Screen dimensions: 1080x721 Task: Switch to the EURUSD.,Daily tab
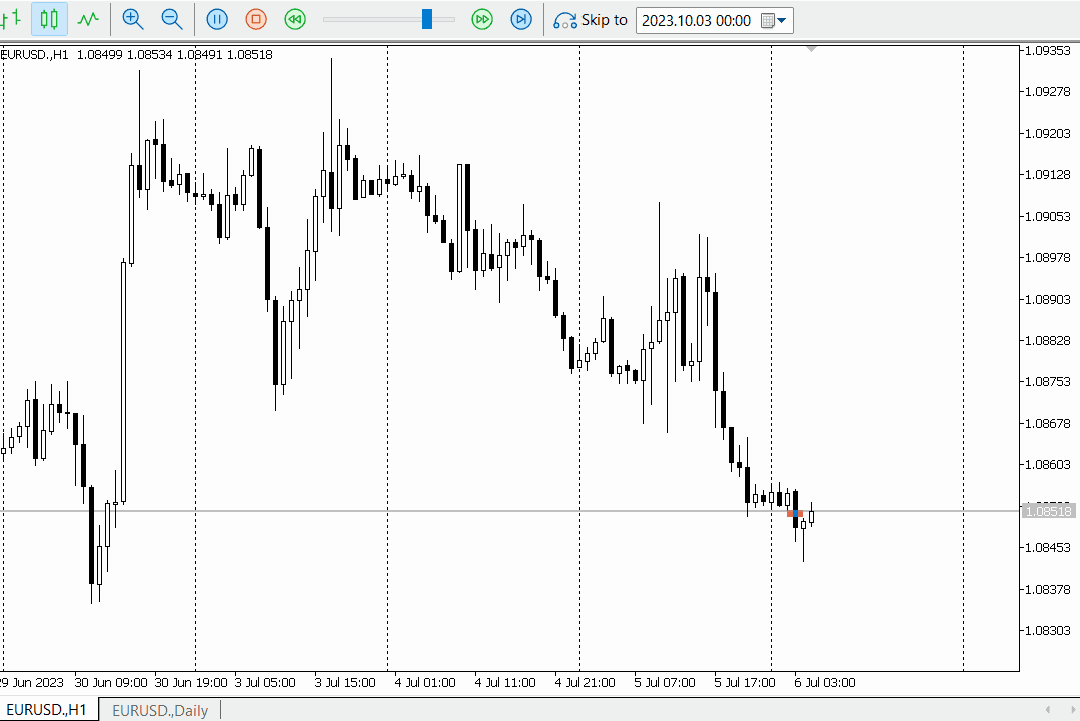click(160, 711)
